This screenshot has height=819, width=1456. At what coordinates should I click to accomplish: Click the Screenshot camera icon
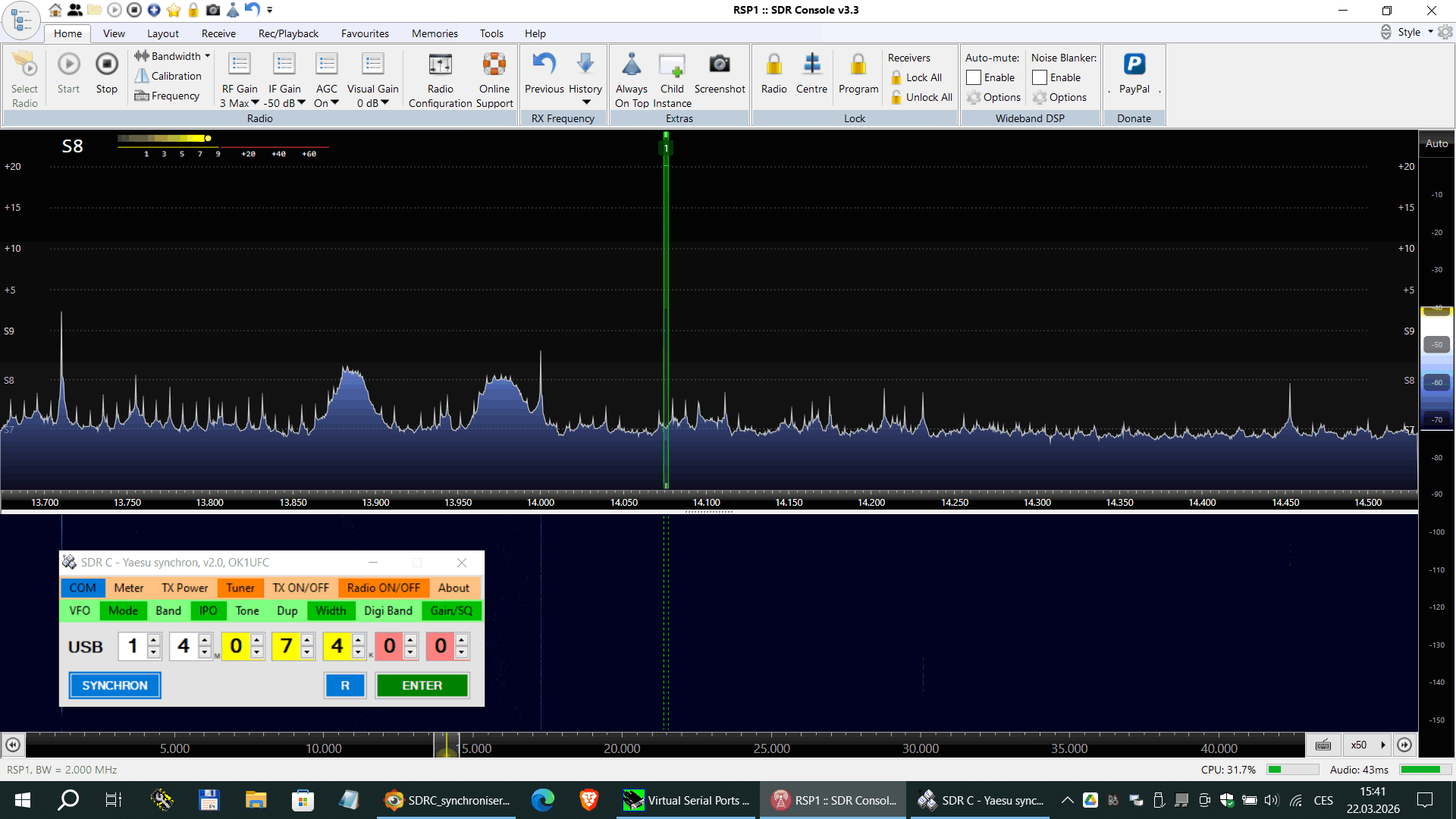719,65
